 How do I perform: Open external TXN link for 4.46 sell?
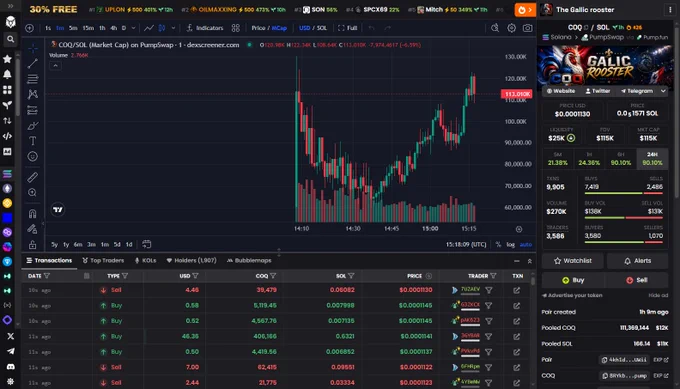517,290
